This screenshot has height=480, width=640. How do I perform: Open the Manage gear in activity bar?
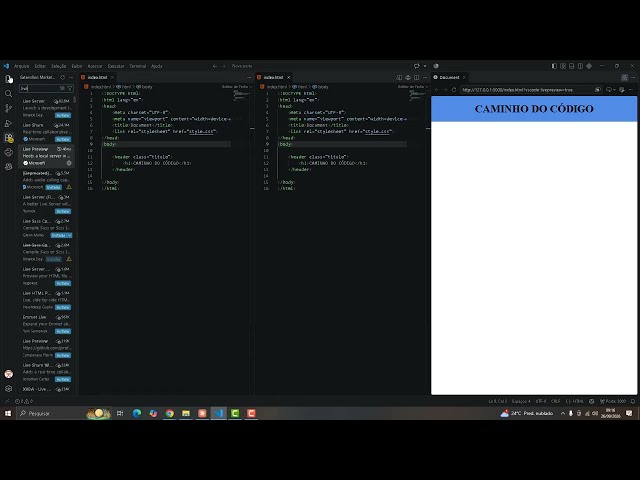(9, 389)
